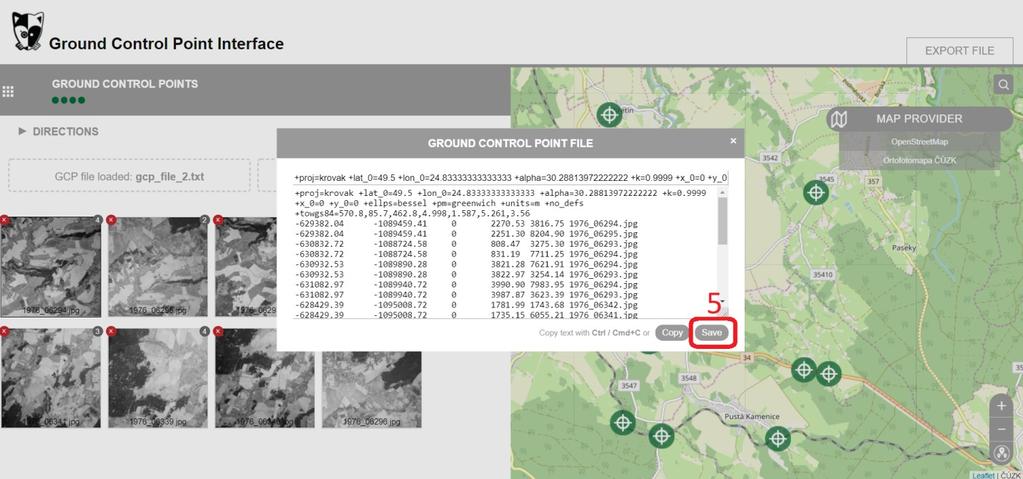
Task: Click the Ground Control Point Interface title
Action: click(x=166, y=44)
